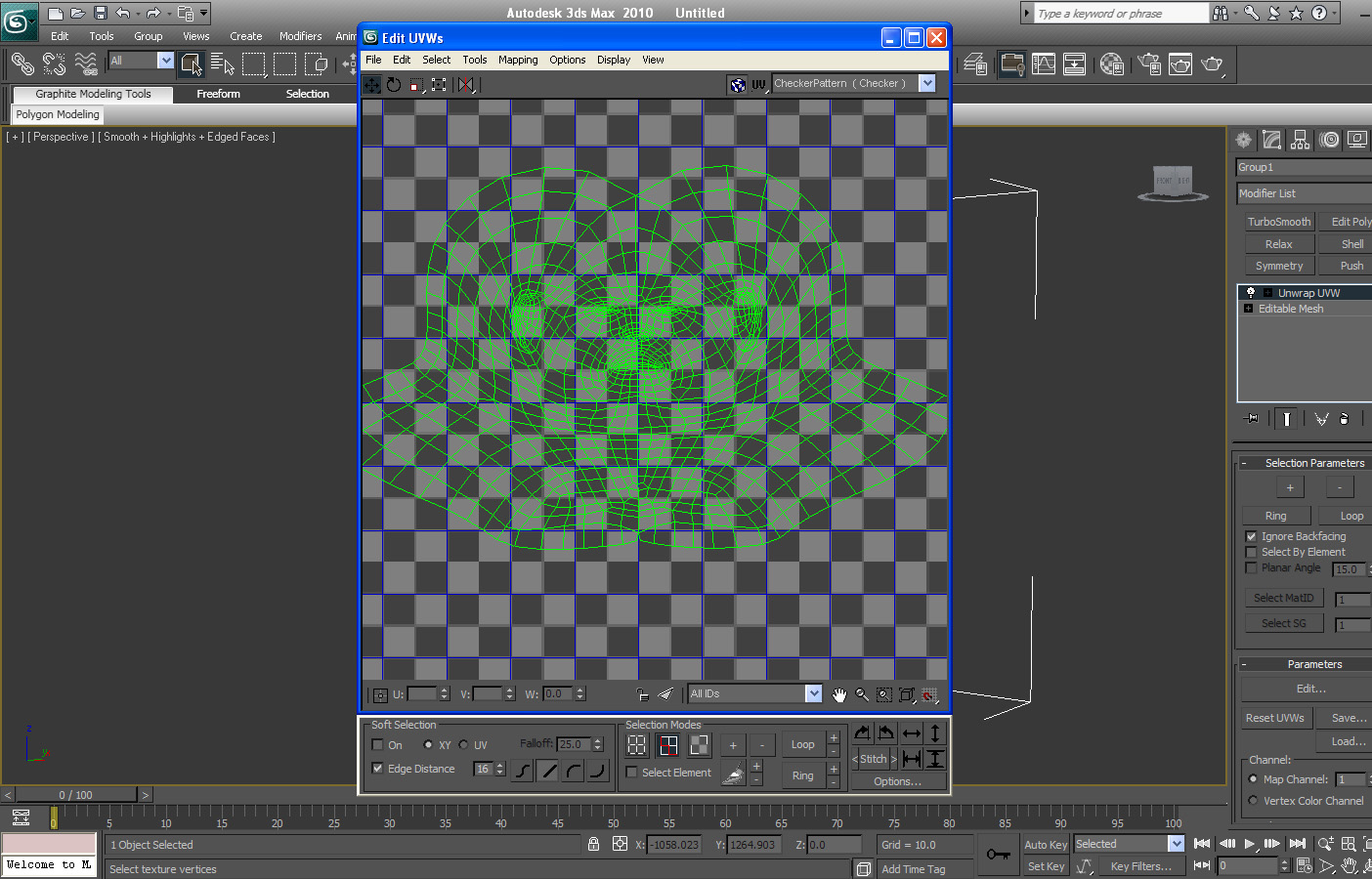Toggle the Select Element checkbox
1372x879 pixels.
(x=632, y=773)
